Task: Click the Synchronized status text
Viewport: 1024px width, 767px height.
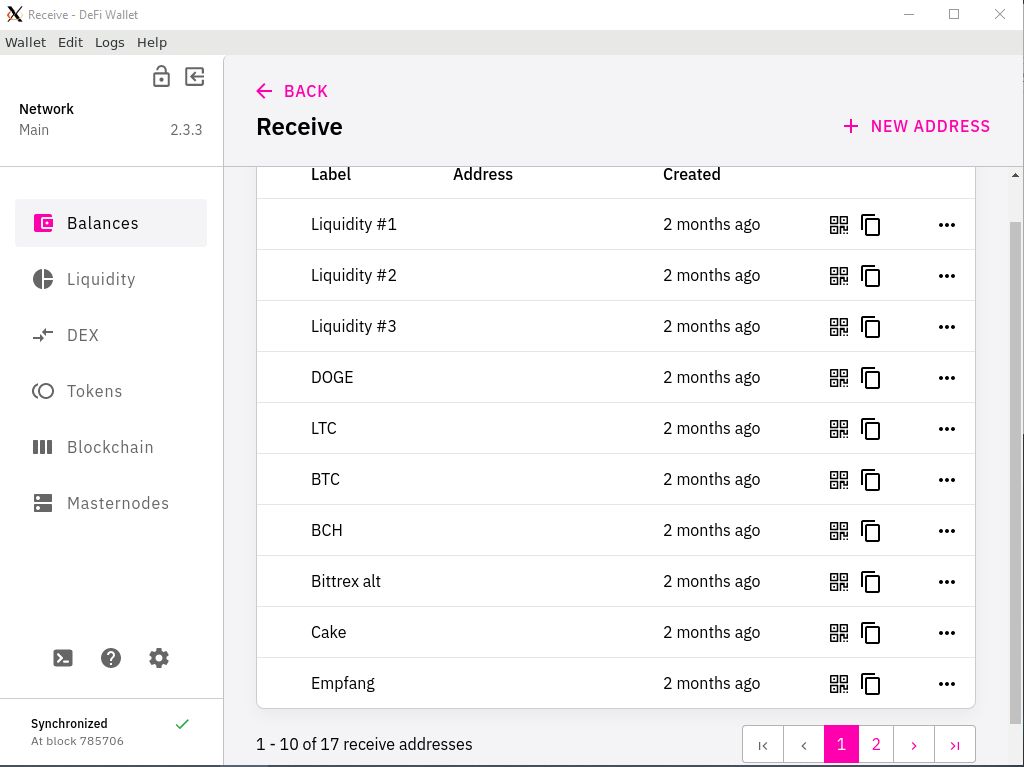Action: click(69, 723)
